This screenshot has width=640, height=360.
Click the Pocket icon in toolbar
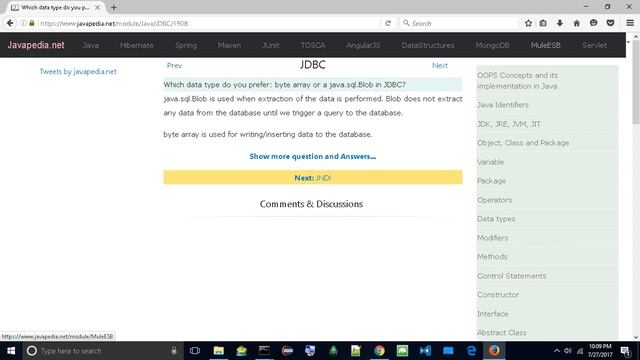pyautogui.click(x=610, y=23)
